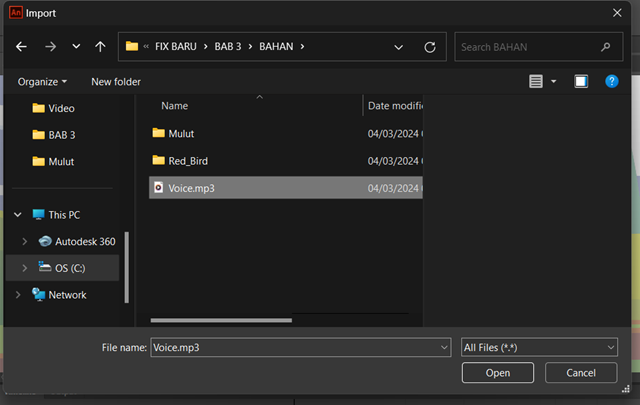Select This PC in navigation pane

(56, 215)
